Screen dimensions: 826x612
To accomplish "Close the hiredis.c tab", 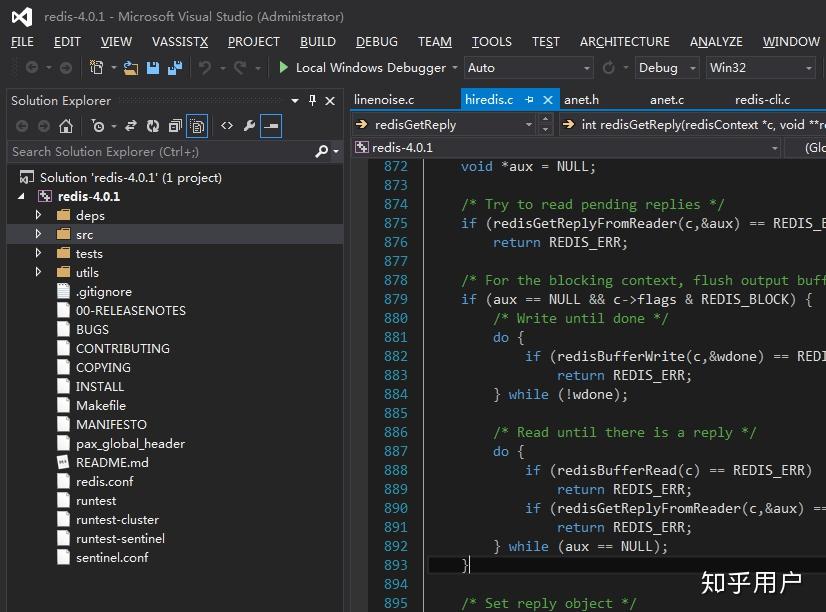I will 548,100.
